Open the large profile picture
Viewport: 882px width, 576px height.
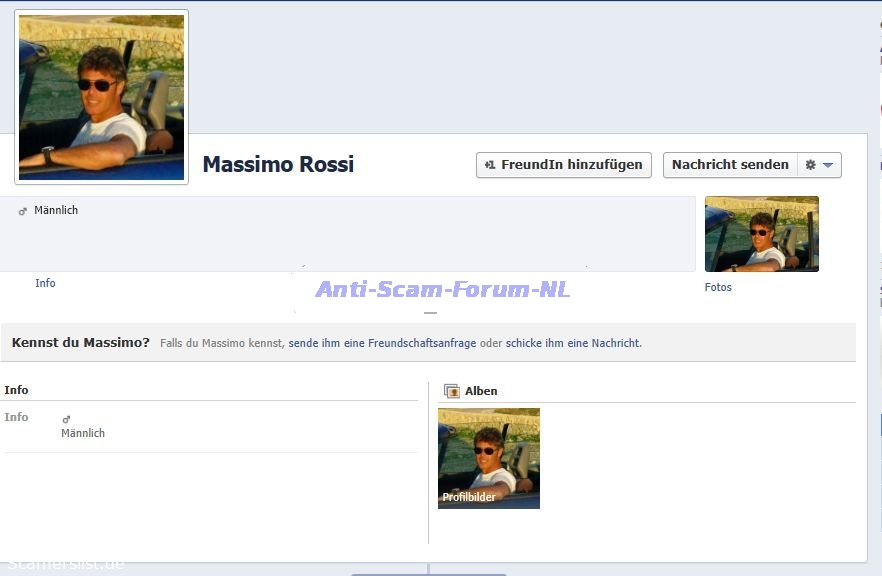tap(101, 97)
